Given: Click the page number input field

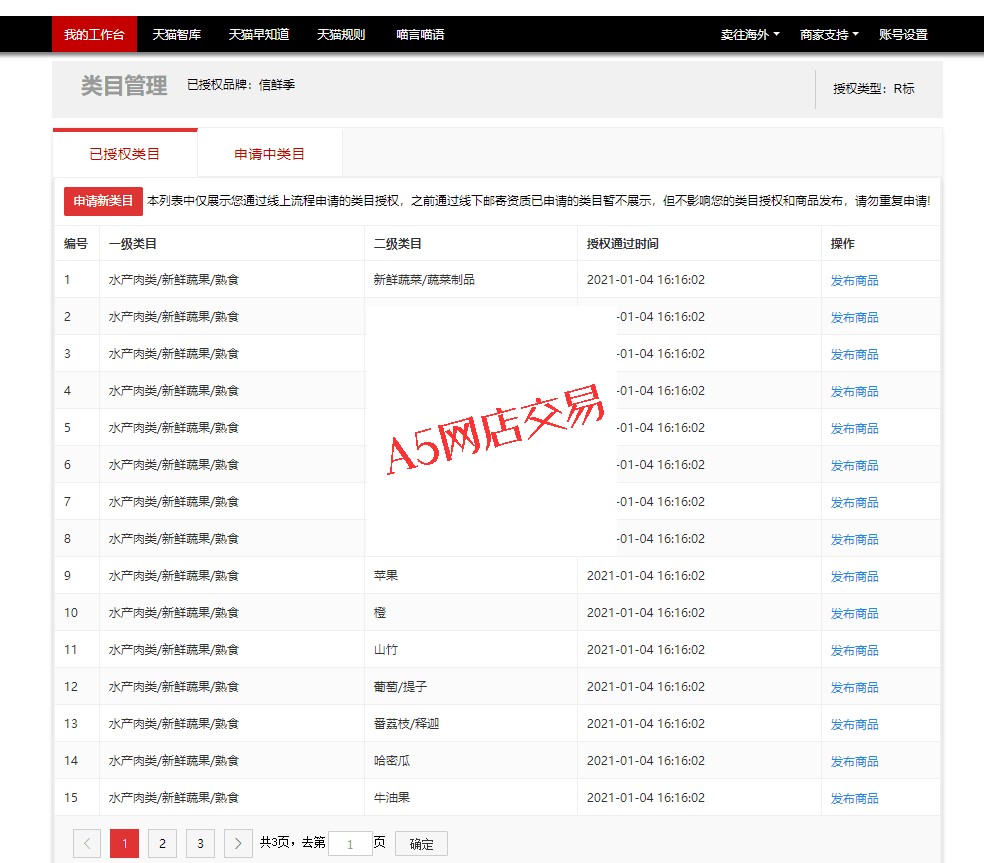Looking at the screenshot, I should (350, 844).
